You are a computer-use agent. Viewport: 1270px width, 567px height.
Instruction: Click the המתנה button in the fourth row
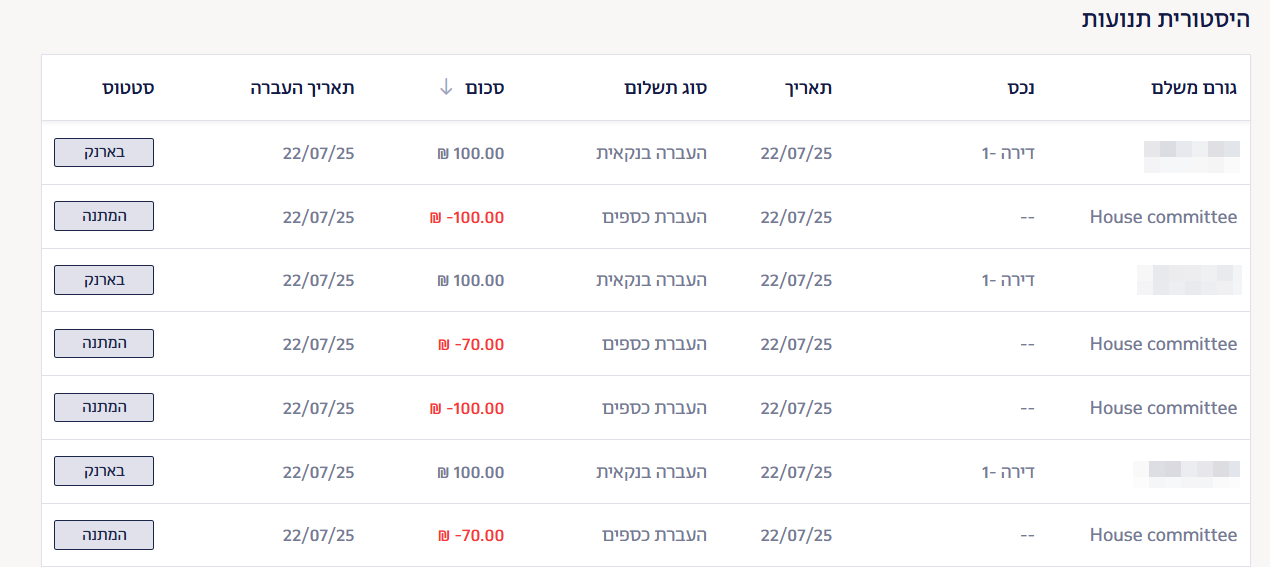[x=104, y=344]
